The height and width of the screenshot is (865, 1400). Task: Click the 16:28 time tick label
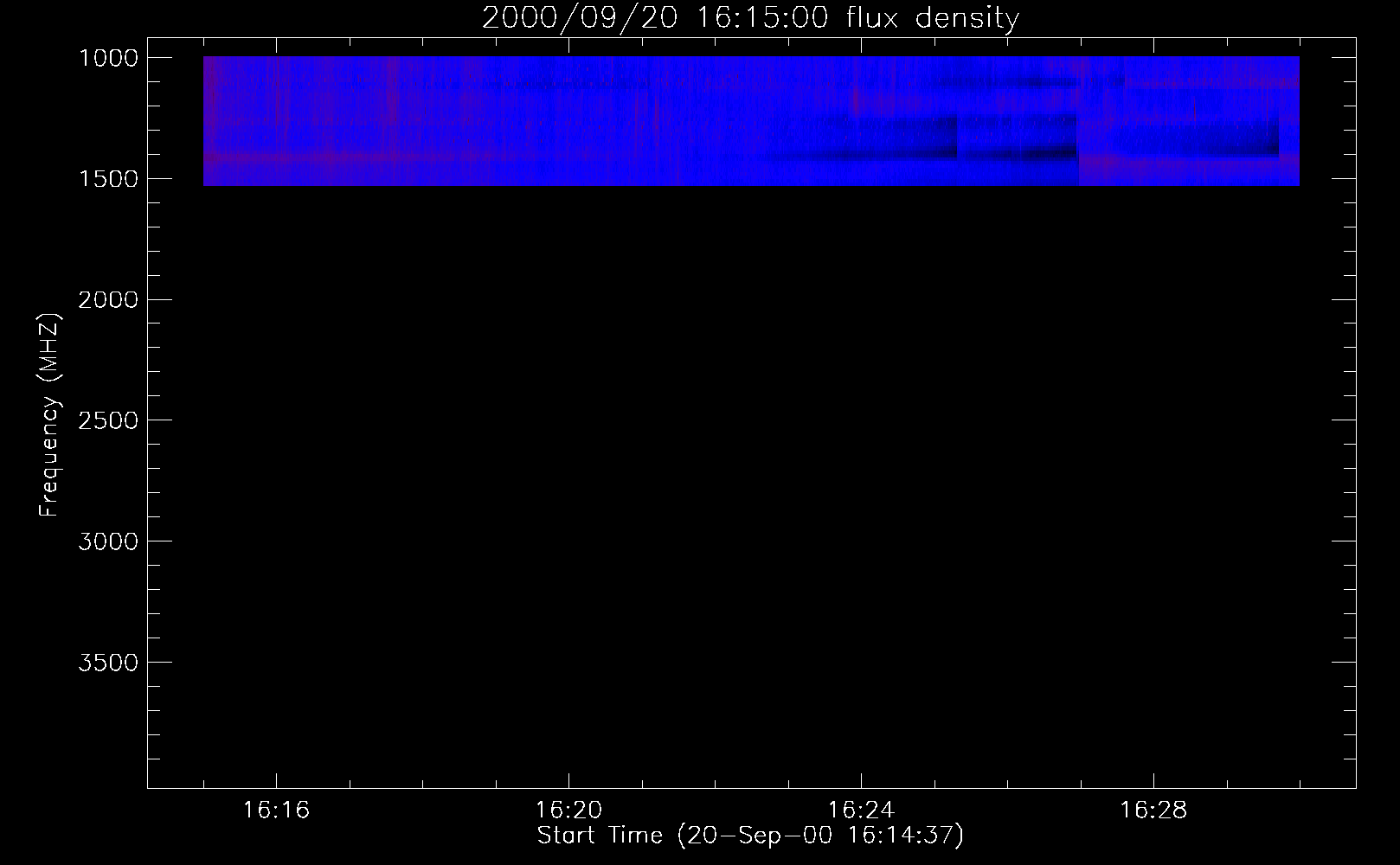pyautogui.click(x=1153, y=811)
